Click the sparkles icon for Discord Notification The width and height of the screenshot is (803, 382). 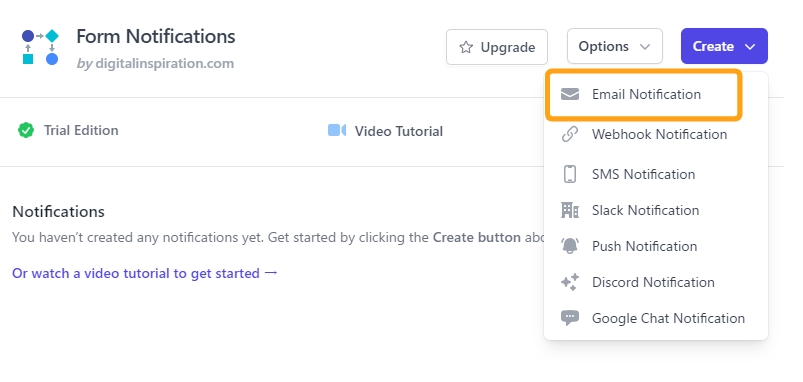569,282
